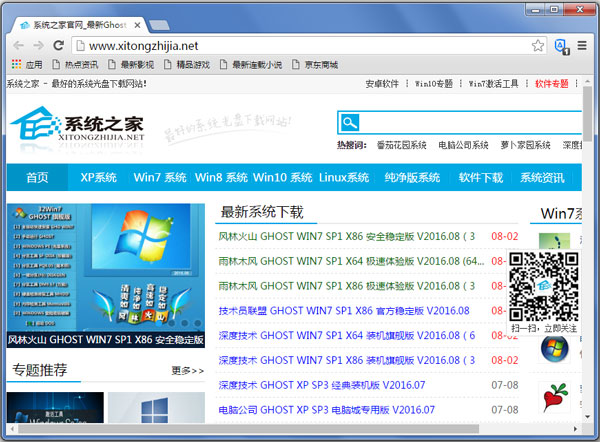Click the 激活工具 topic thumbnail
This screenshot has height=442, width=600.
tap(55, 408)
